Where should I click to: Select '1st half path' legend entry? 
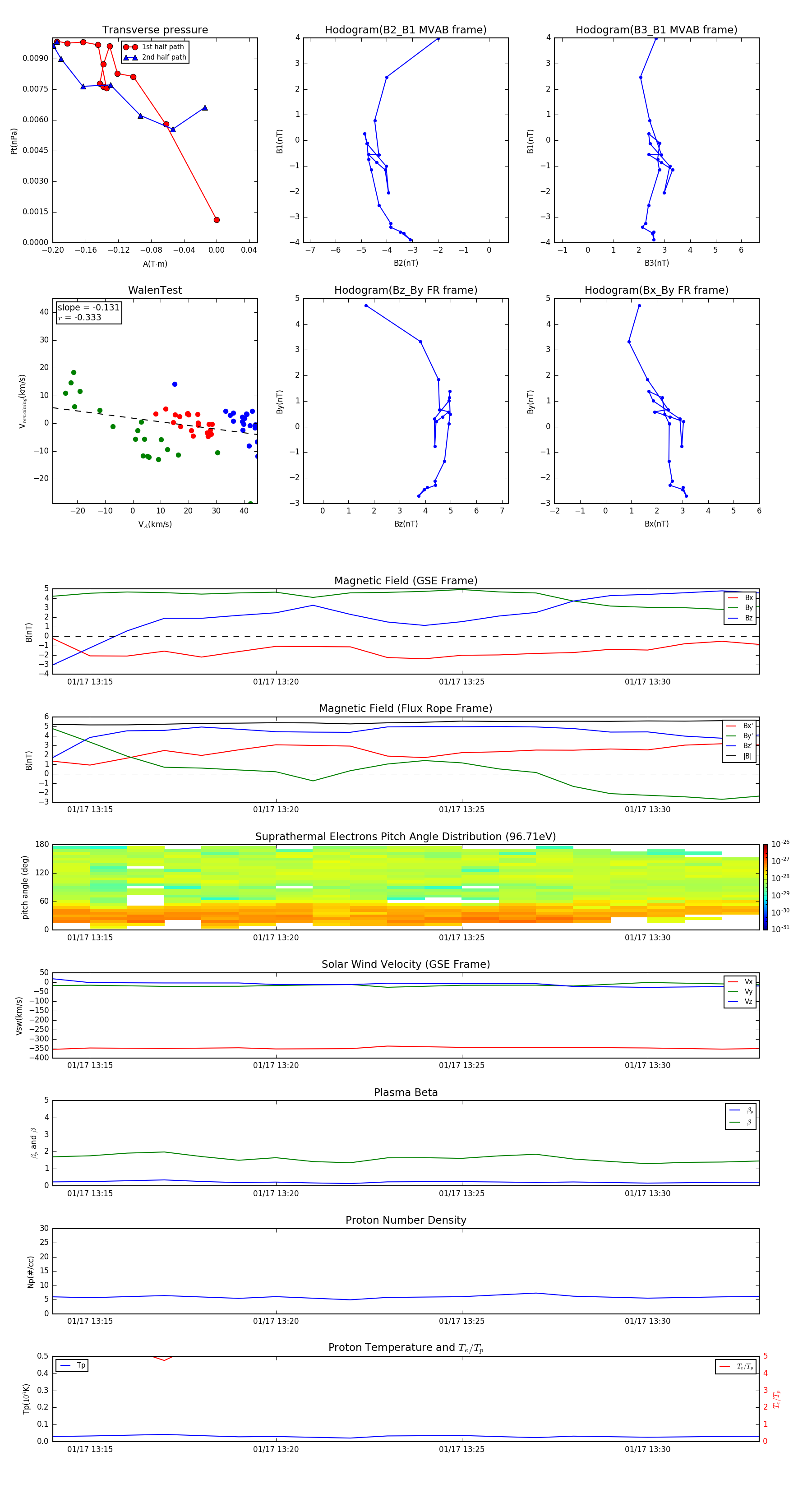tap(154, 47)
